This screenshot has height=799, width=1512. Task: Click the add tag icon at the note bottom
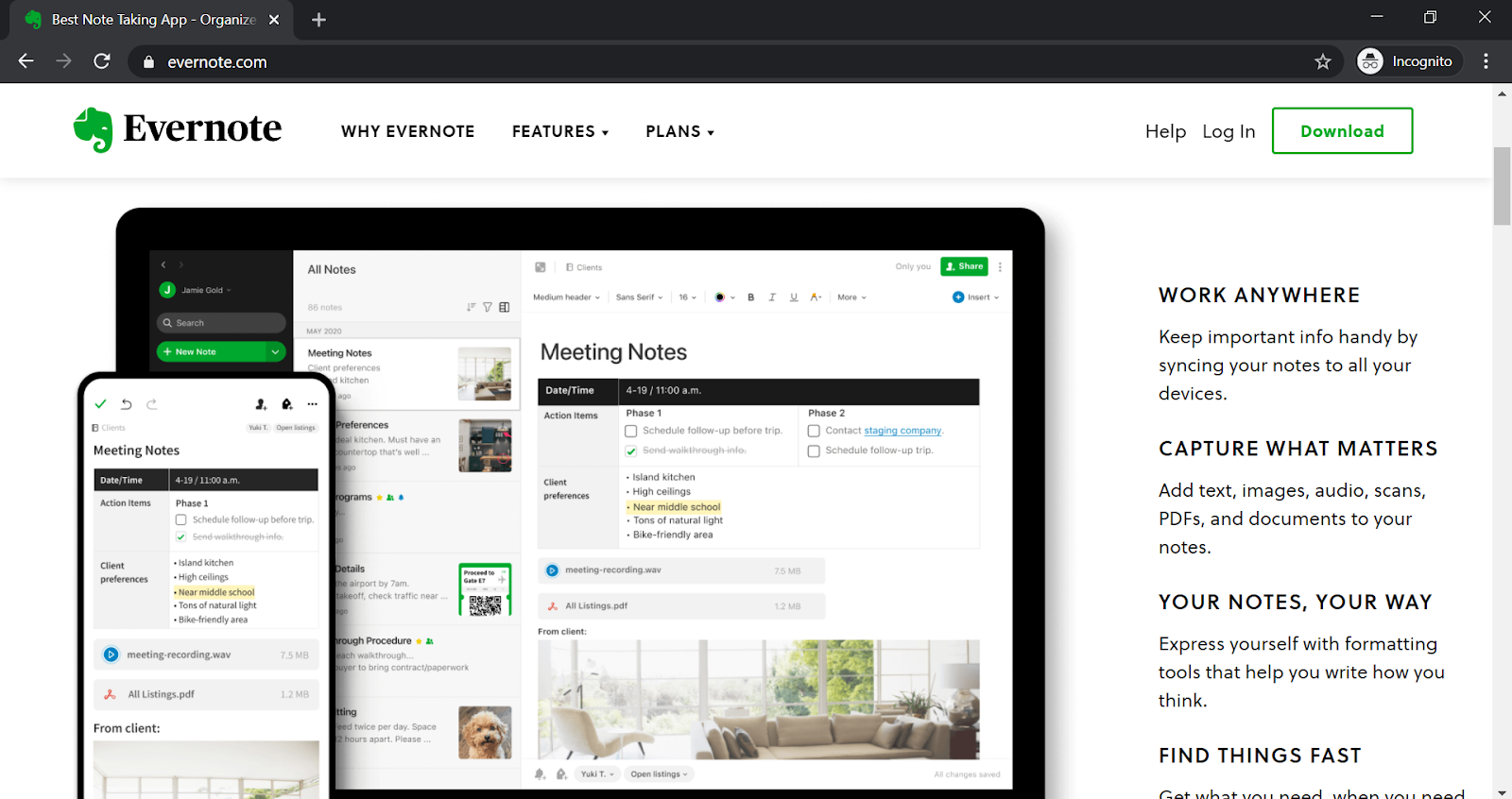pyautogui.click(x=561, y=774)
